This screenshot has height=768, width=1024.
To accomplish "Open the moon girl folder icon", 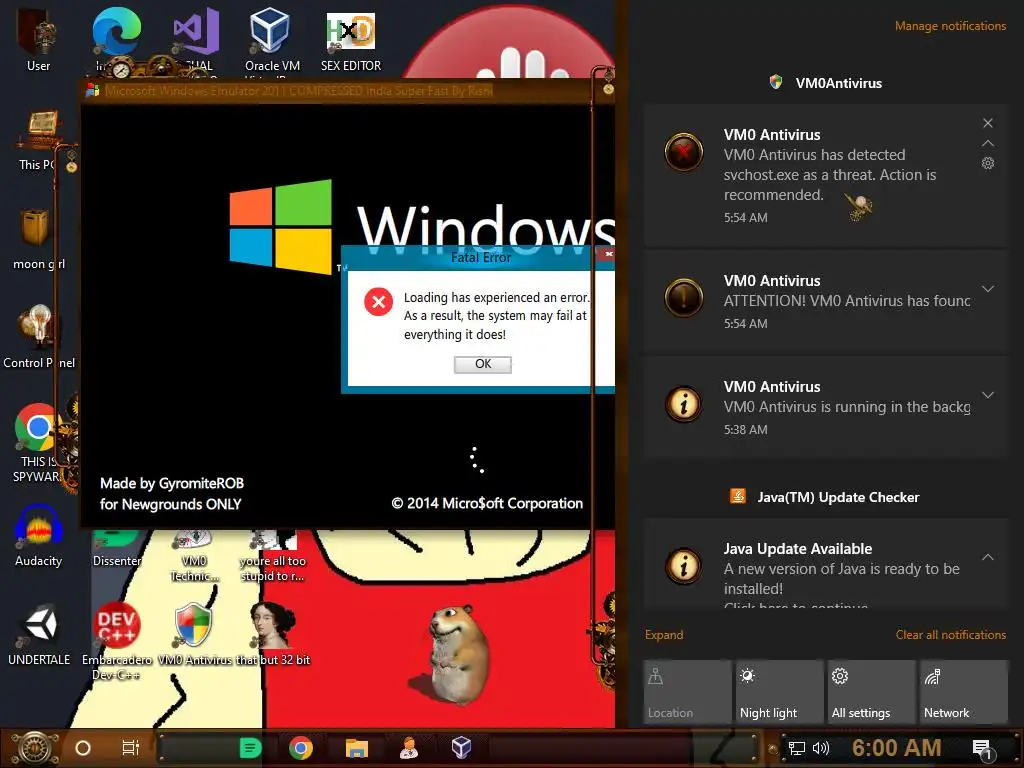I will (38, 239).
